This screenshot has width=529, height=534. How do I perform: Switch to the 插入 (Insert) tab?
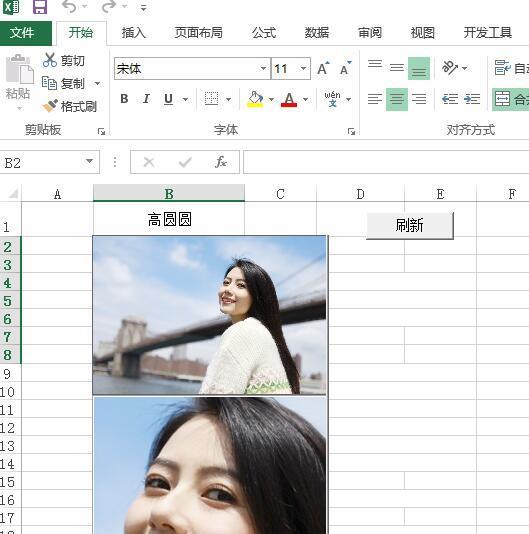click(x=134, y=33)
